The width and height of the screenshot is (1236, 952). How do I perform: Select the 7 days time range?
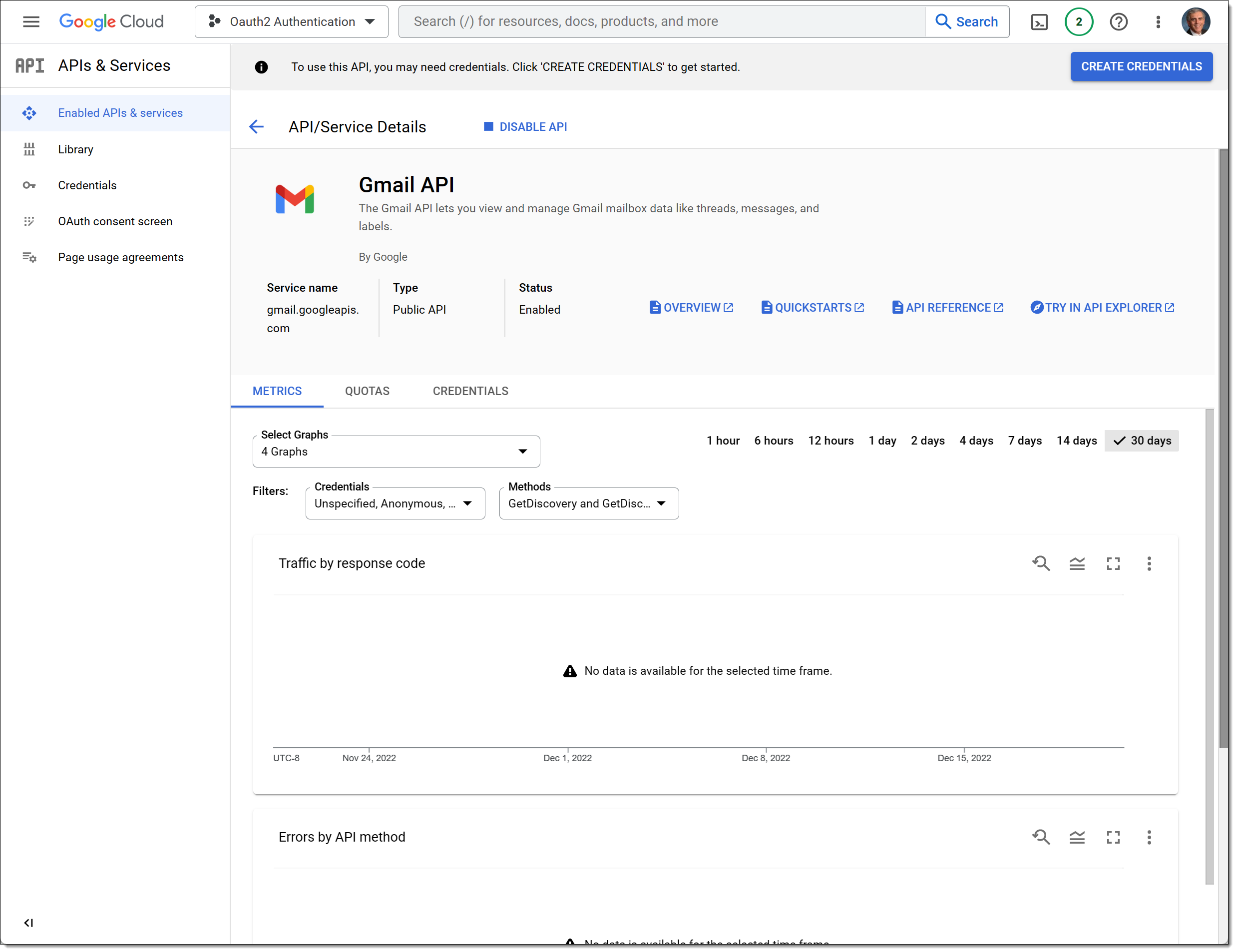(x=1024, y=441)
